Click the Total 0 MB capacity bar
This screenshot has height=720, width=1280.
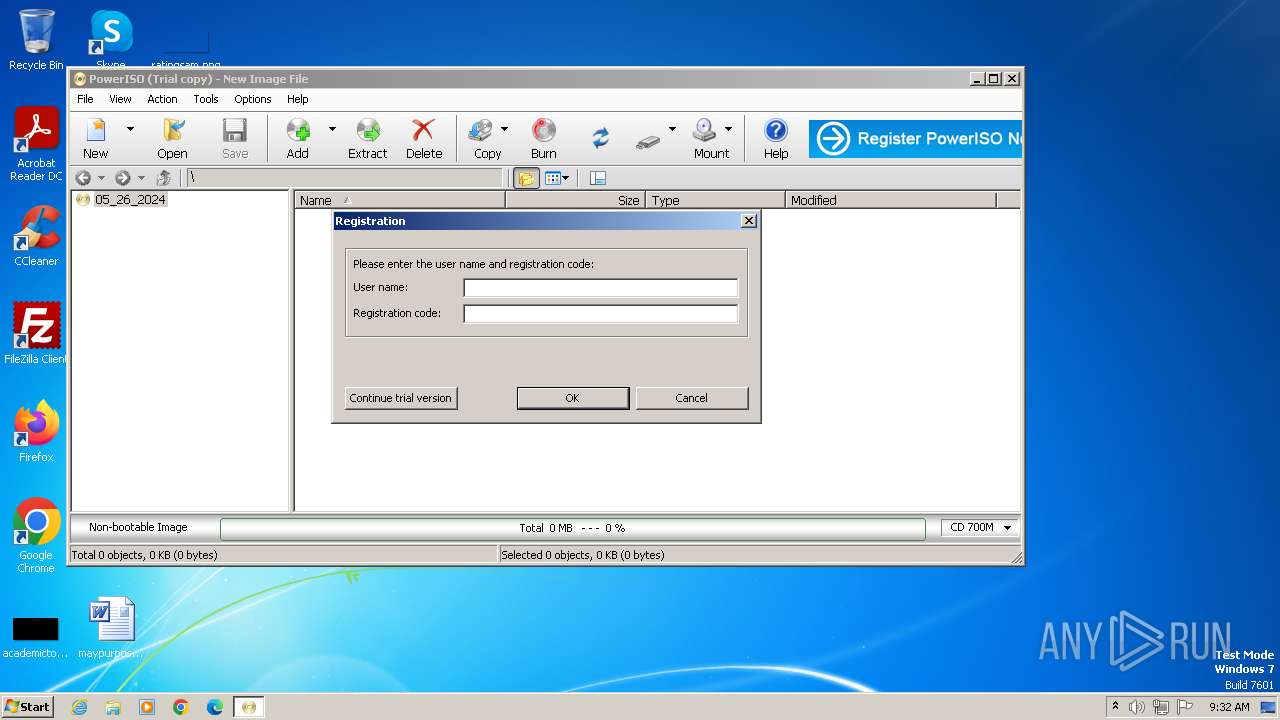[x=572, y=528]
